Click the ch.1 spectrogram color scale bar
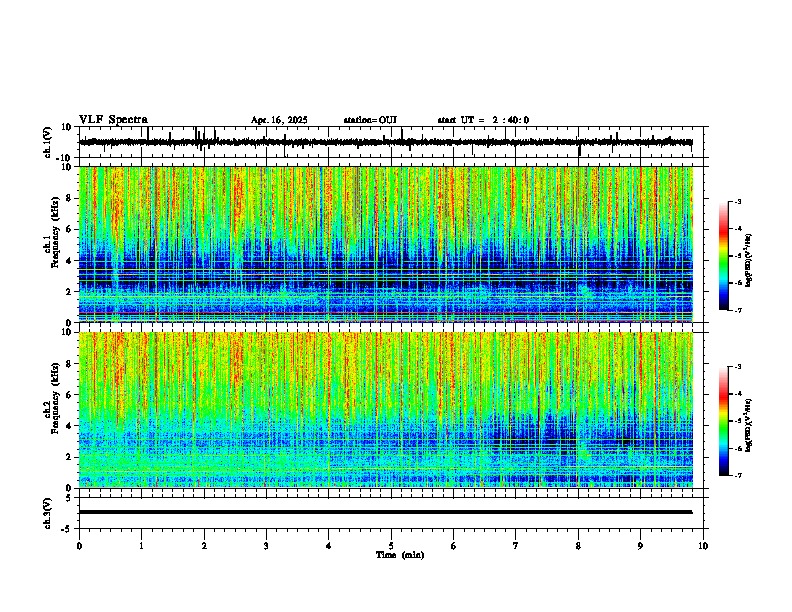Image resolution: width=792 pixels, height=612 pixels. click(x=724, y=256)
